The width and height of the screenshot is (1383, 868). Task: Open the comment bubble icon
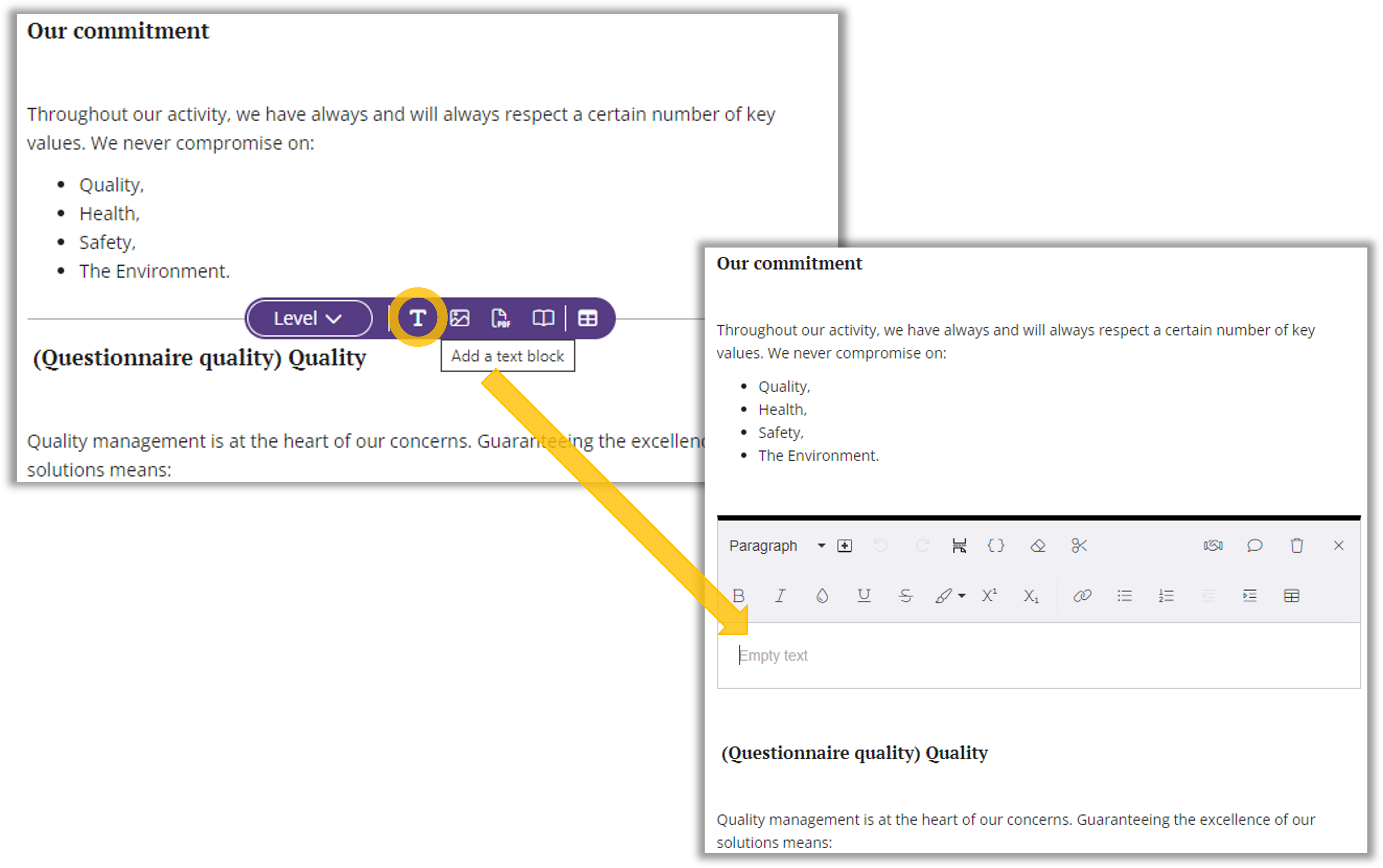[1254, 545]
